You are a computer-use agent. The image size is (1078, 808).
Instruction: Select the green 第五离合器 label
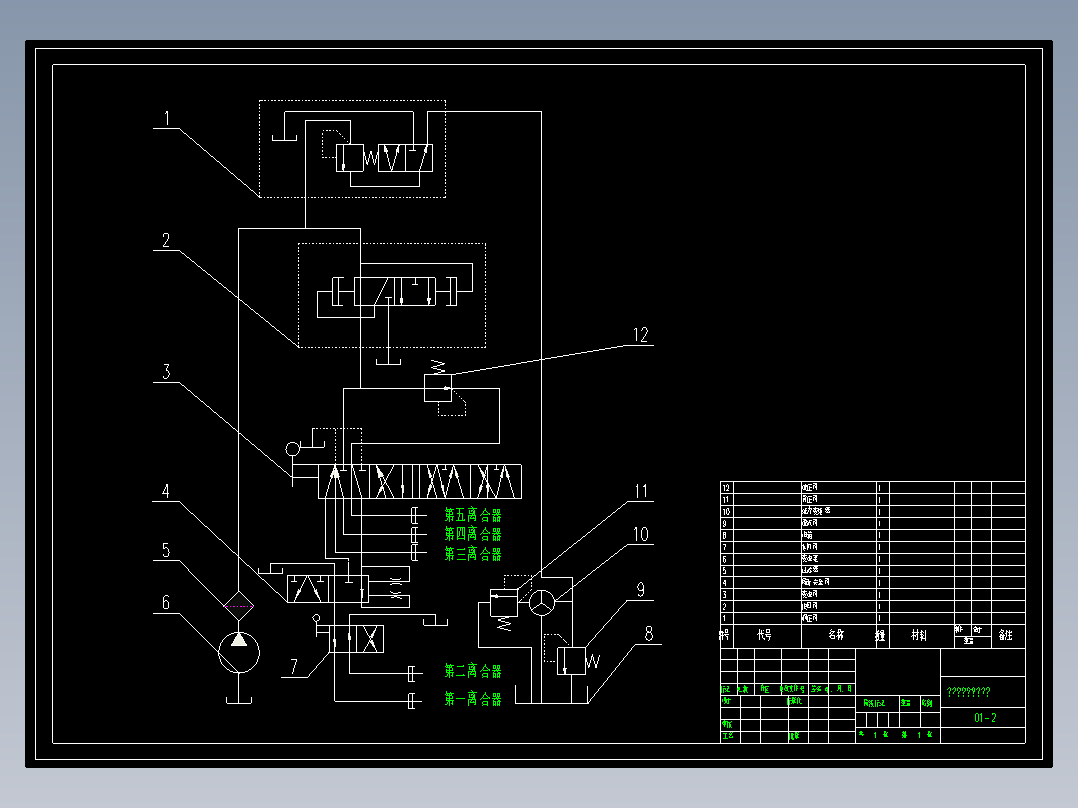473,515
